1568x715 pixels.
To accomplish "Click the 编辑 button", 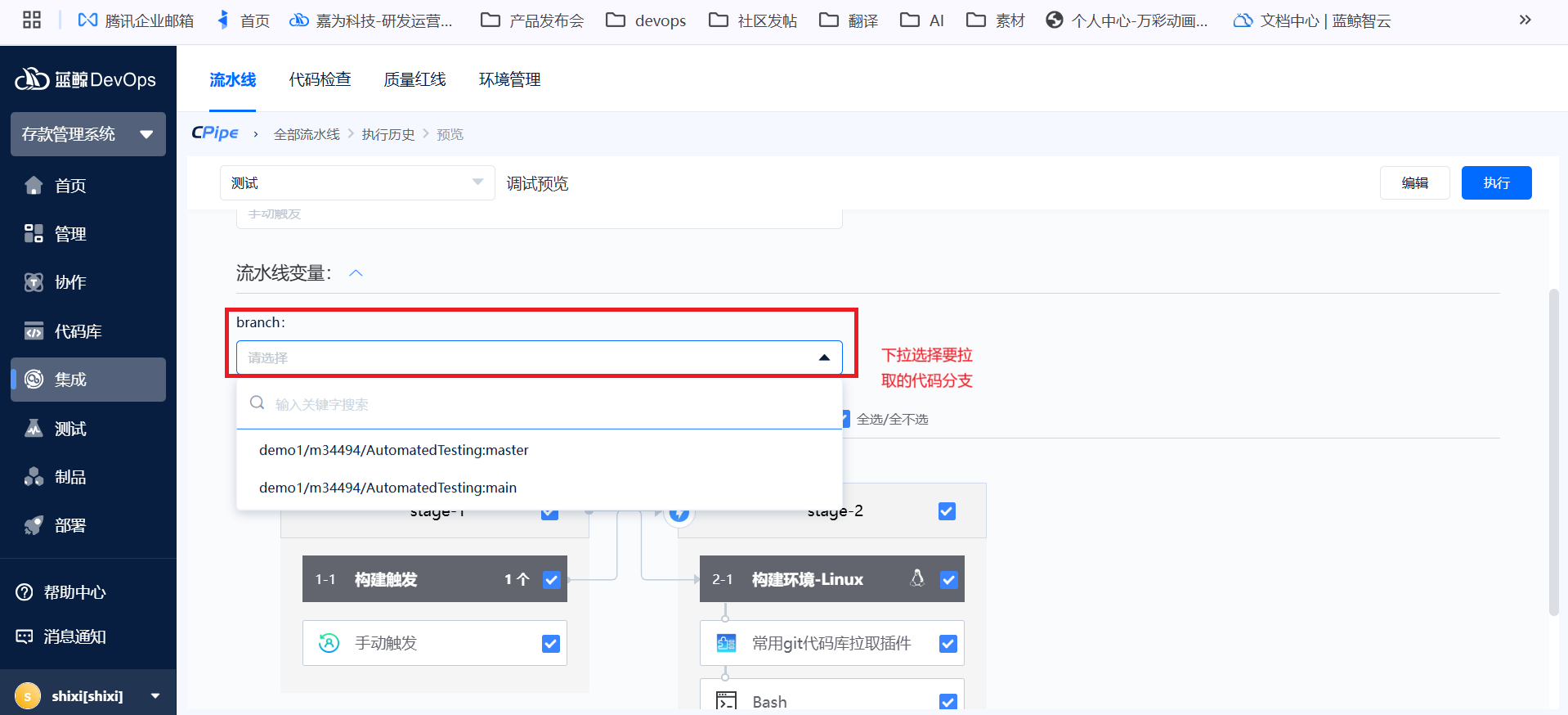I will click(x=1414, y=183).
